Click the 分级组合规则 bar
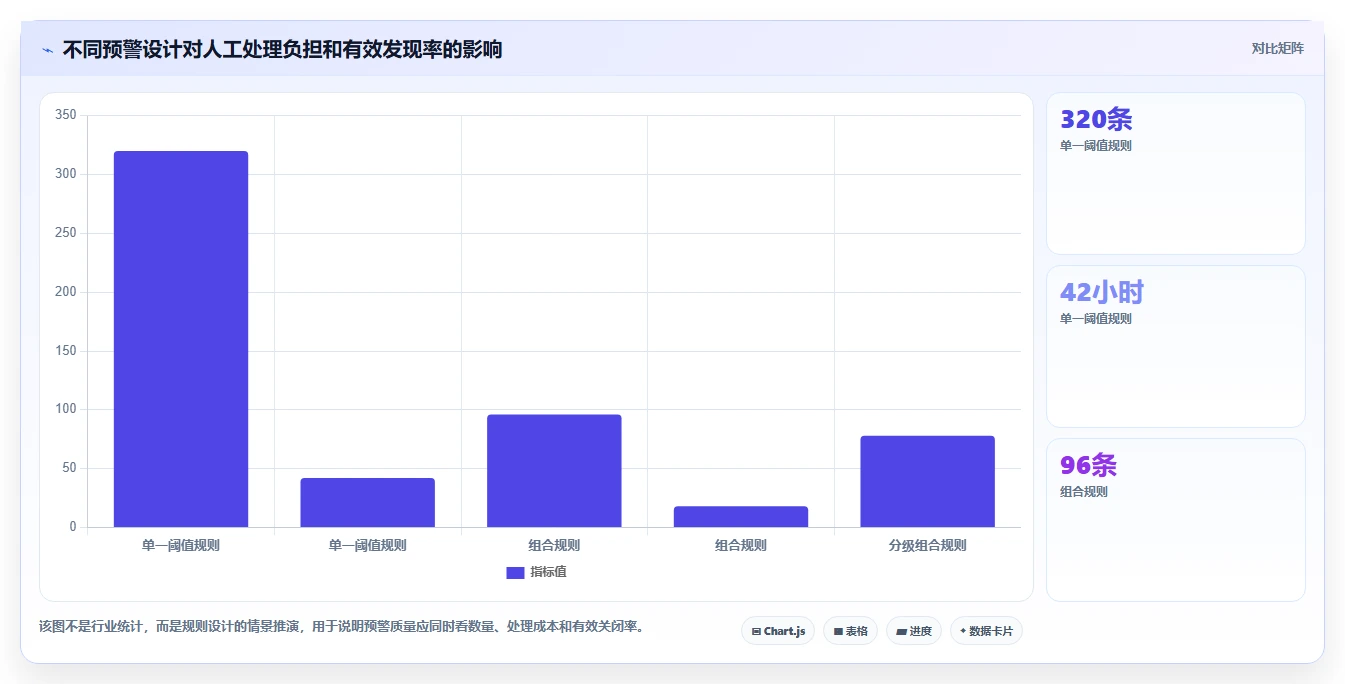Viewport: 1345px width, 684px height. click(928, 481)
